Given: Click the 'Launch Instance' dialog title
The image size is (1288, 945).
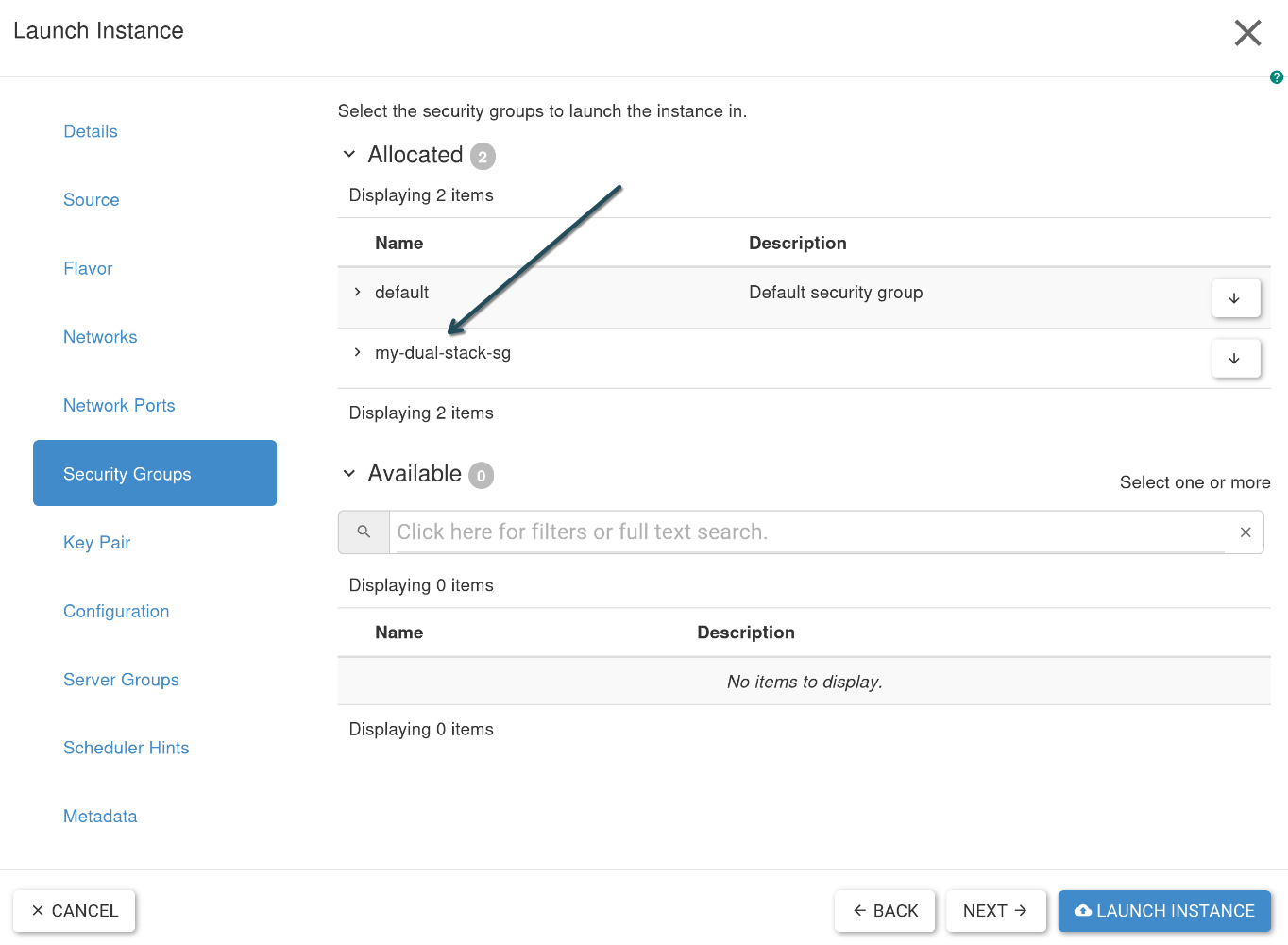Looking at the screenshot, I should tap(98, 31).
